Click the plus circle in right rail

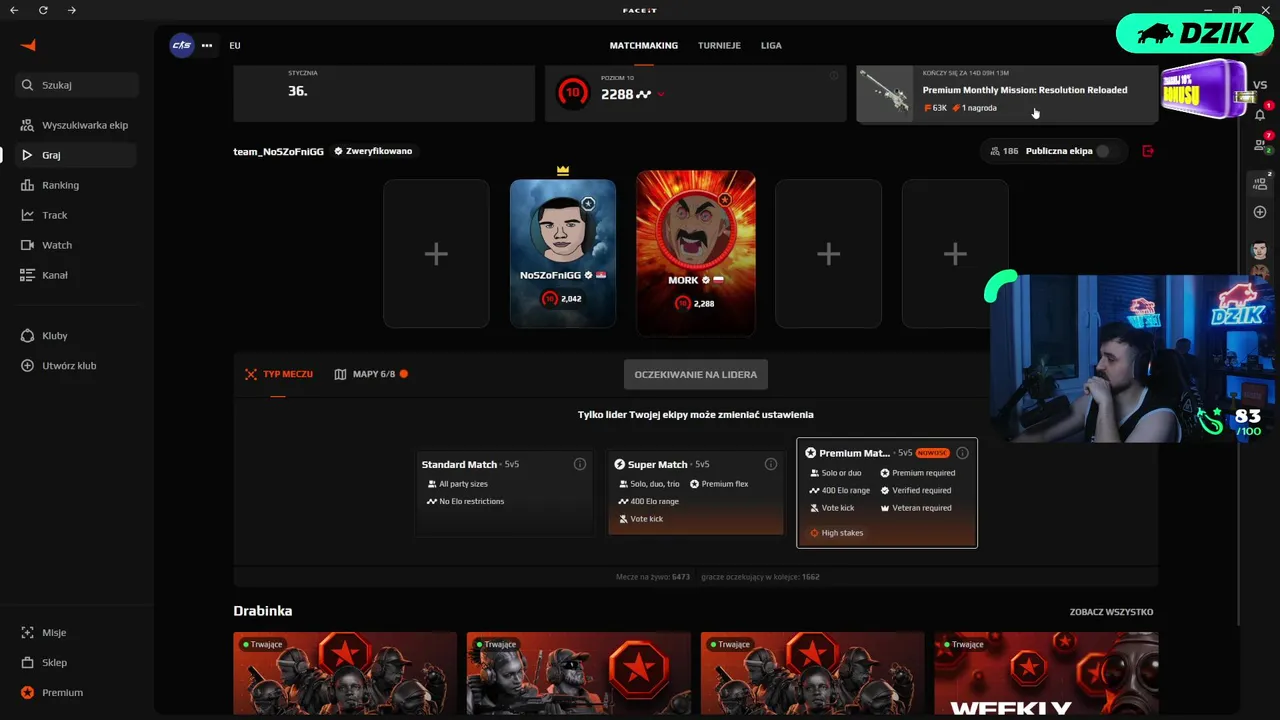pos(1260,212)
